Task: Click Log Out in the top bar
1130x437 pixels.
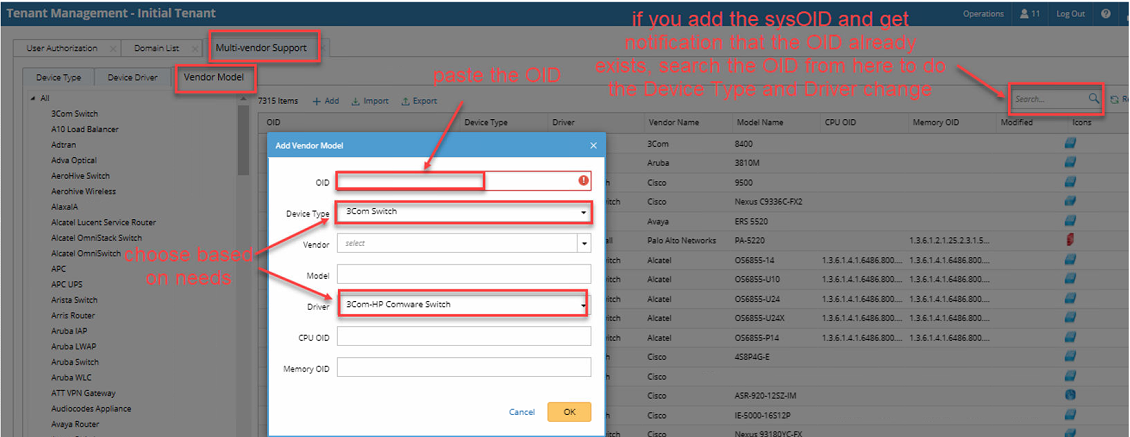Action: tap(1071, 14)
